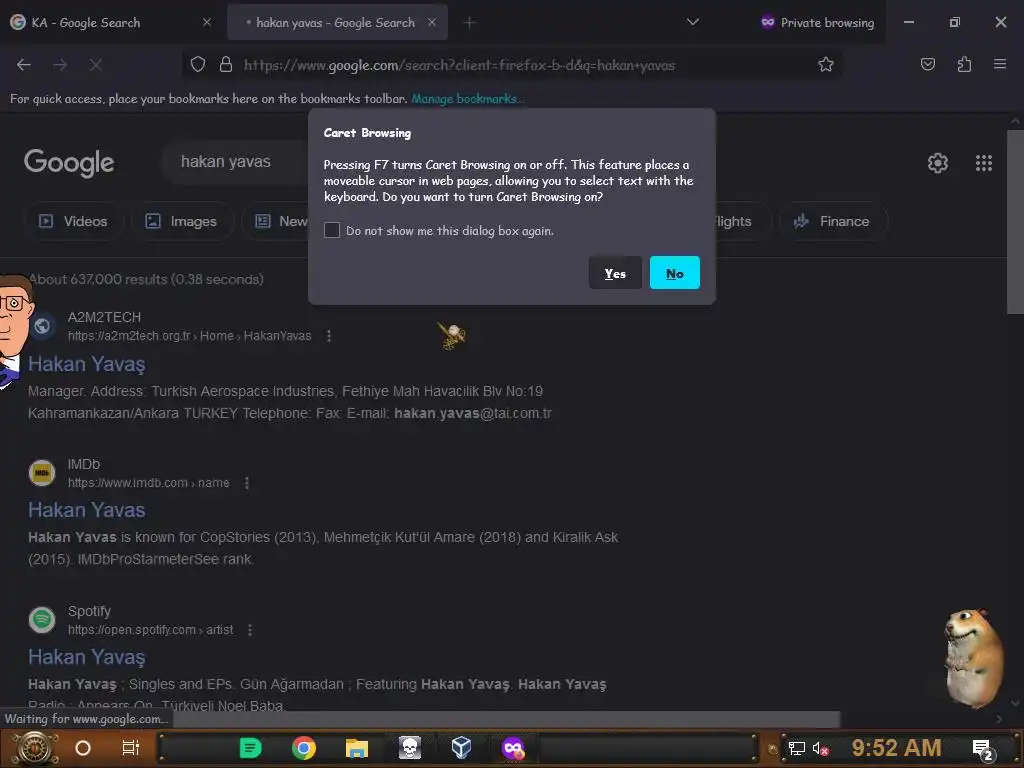Screen dimensions: 1024x768
Task: Open the Extensions puzzle icon
Action: (x=964, y=64)
